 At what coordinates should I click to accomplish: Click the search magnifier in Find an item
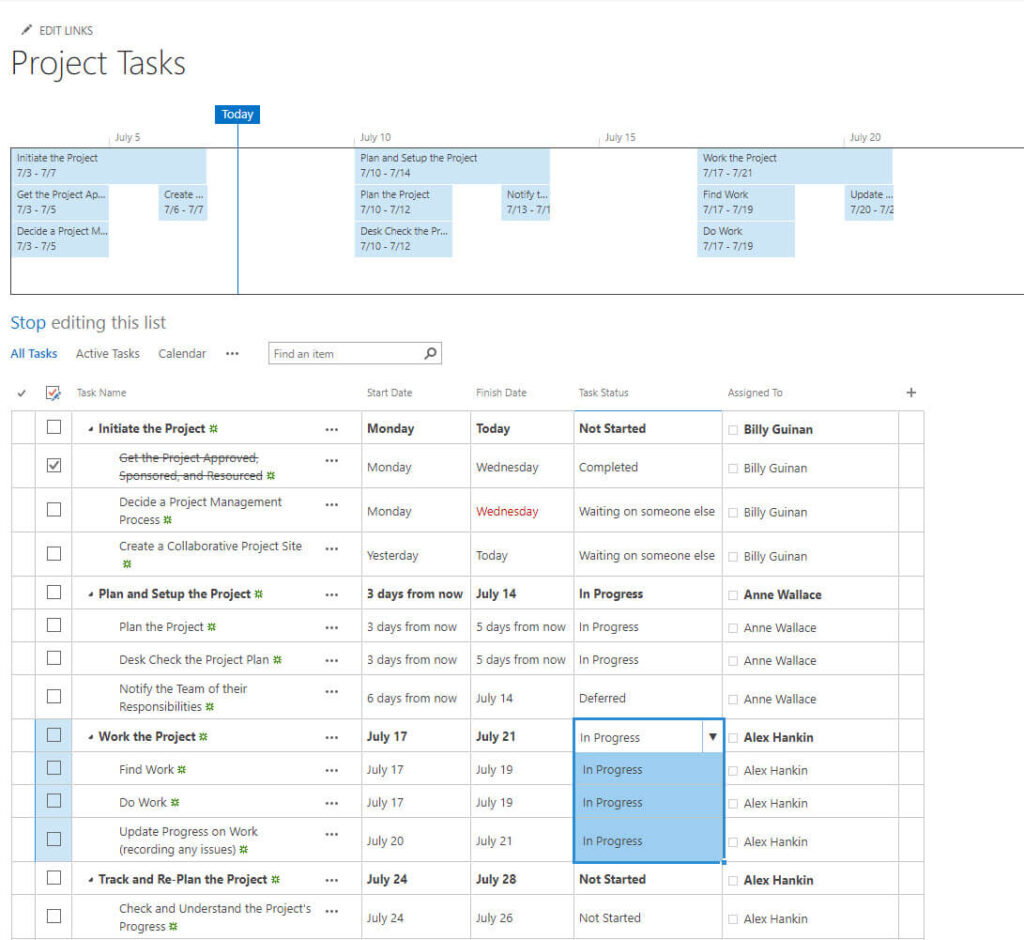[x=430, y=353]
